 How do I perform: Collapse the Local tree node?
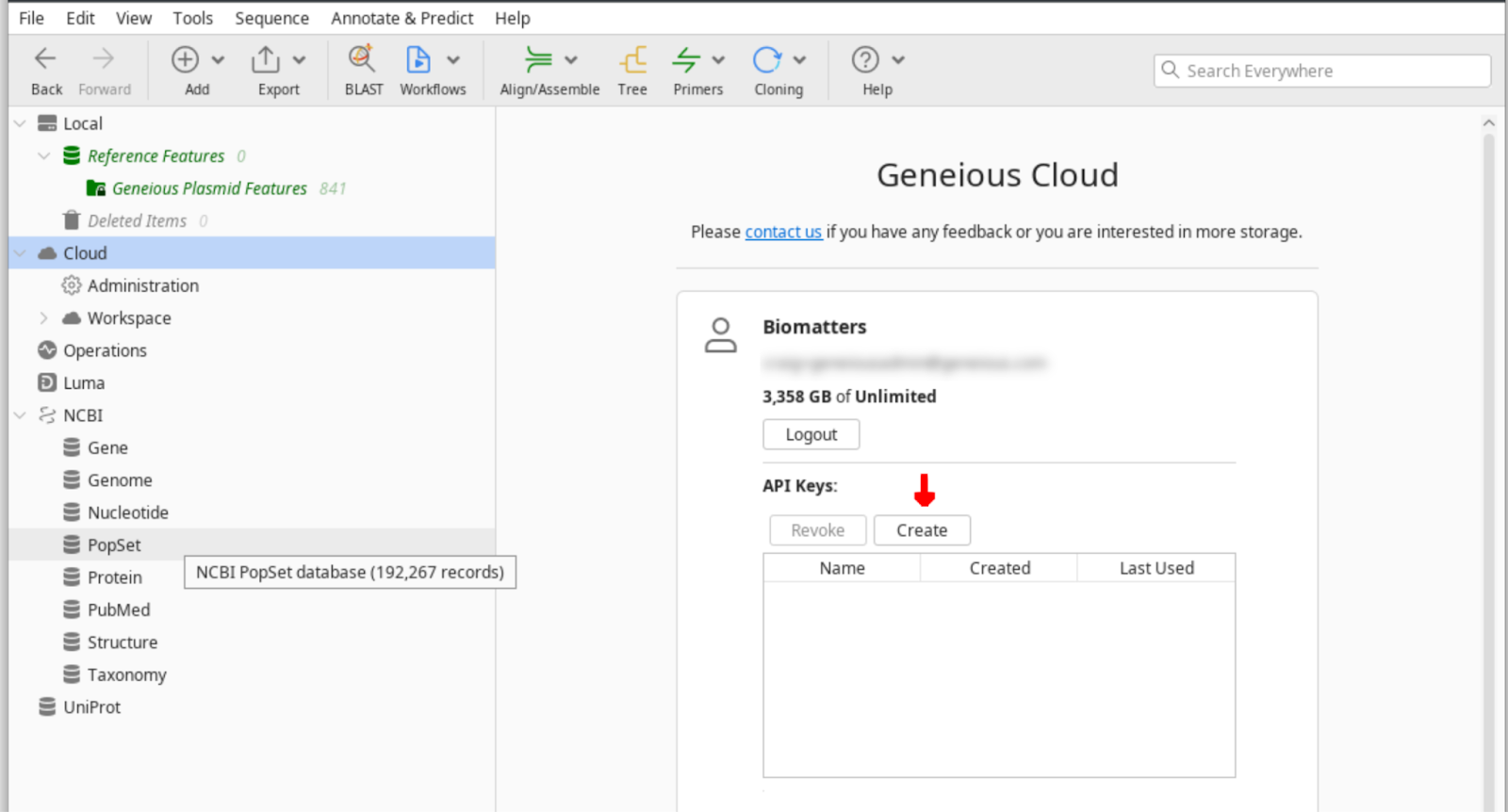click(x=20, y=123)
